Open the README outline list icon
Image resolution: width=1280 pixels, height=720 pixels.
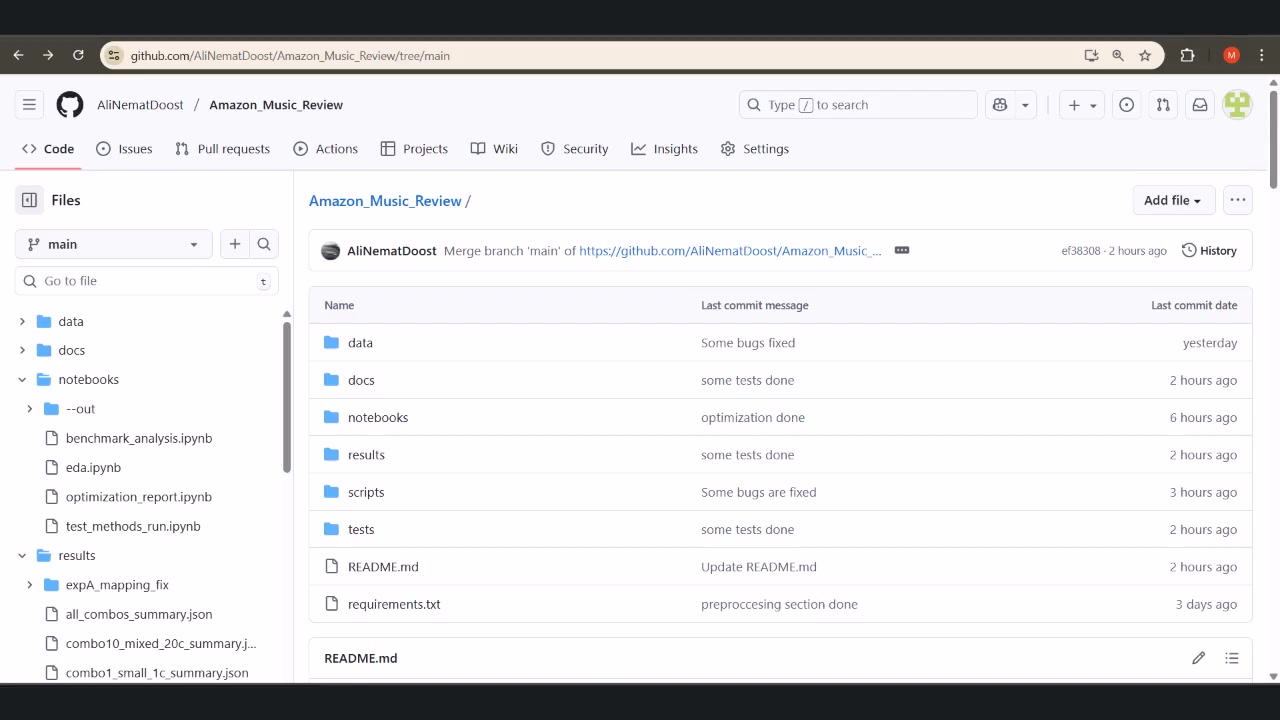click(1232, 658)
